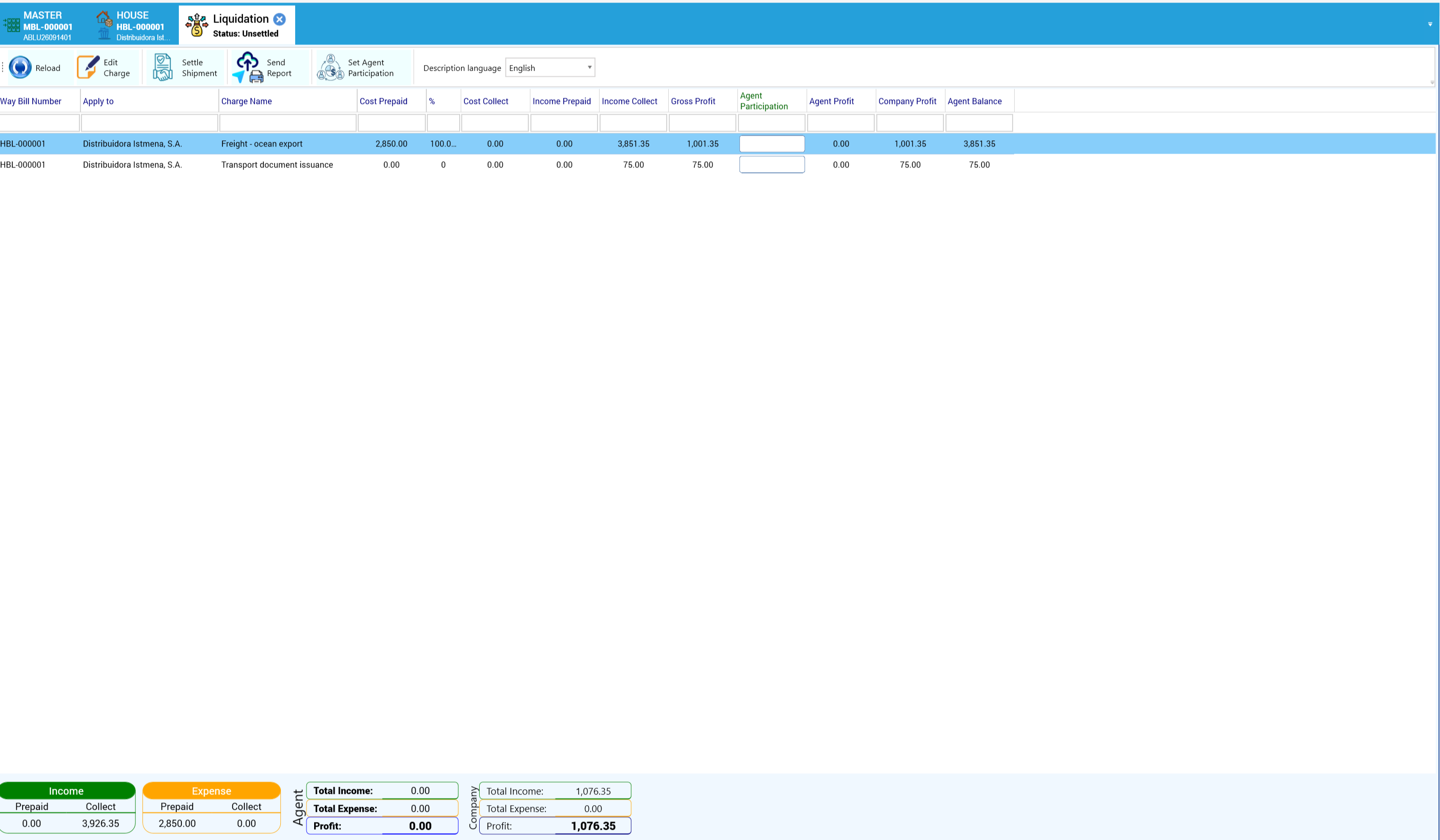Click the Send Report cloud icon
The image size is (1440, 840).
click(248, 68)
